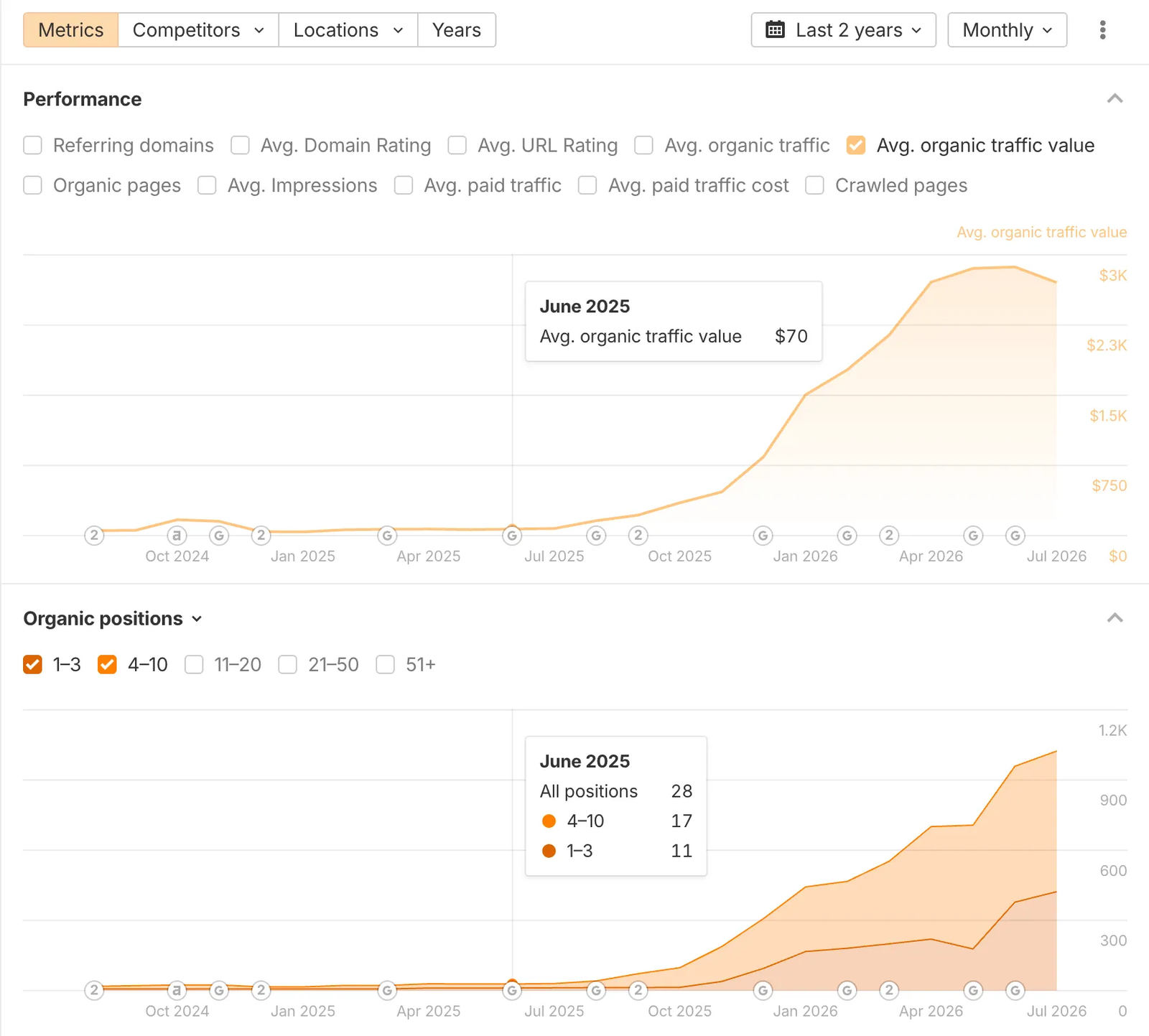Click G marker right after Oct 2024 in Organic positions chart
The image size is (1149, 1036).
[219, 991]
